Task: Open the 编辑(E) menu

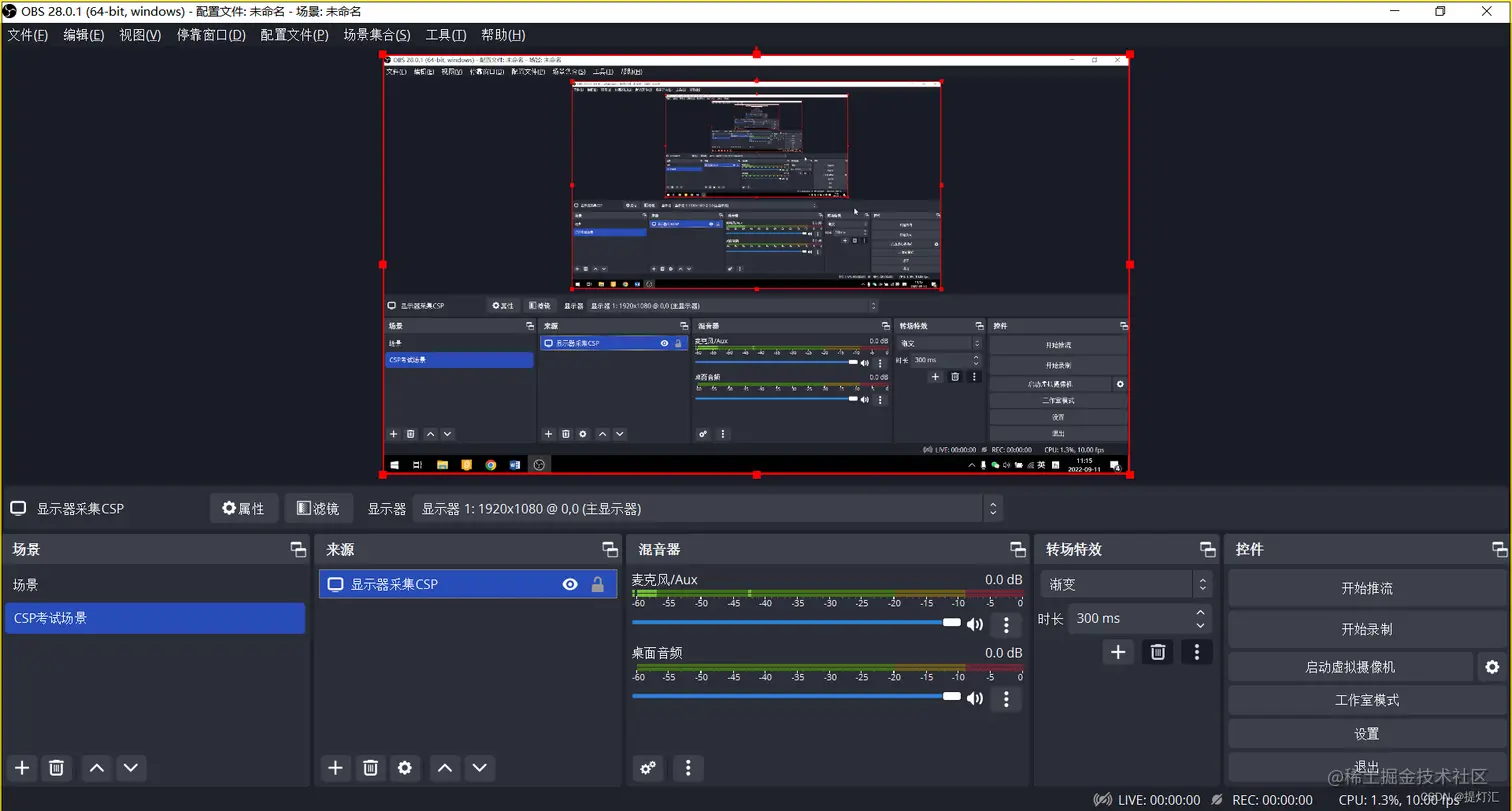Action: (x=83, y=35)
